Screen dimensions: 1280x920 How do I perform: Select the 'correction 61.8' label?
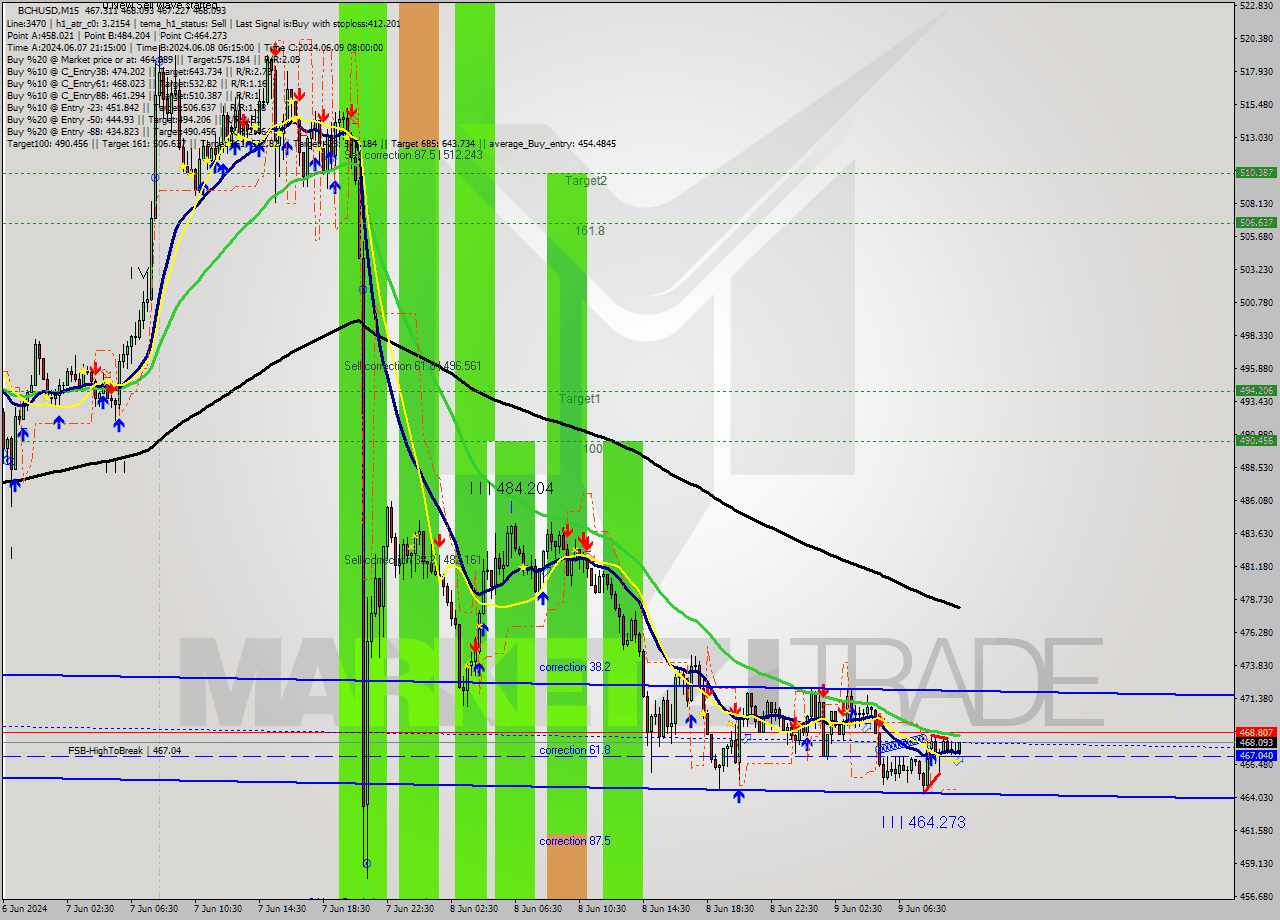(575, 750)
